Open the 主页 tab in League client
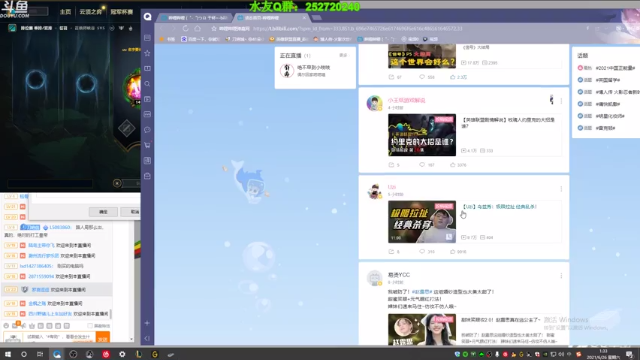The height and width of the screenshot is (360, 640). coord(65,12)
